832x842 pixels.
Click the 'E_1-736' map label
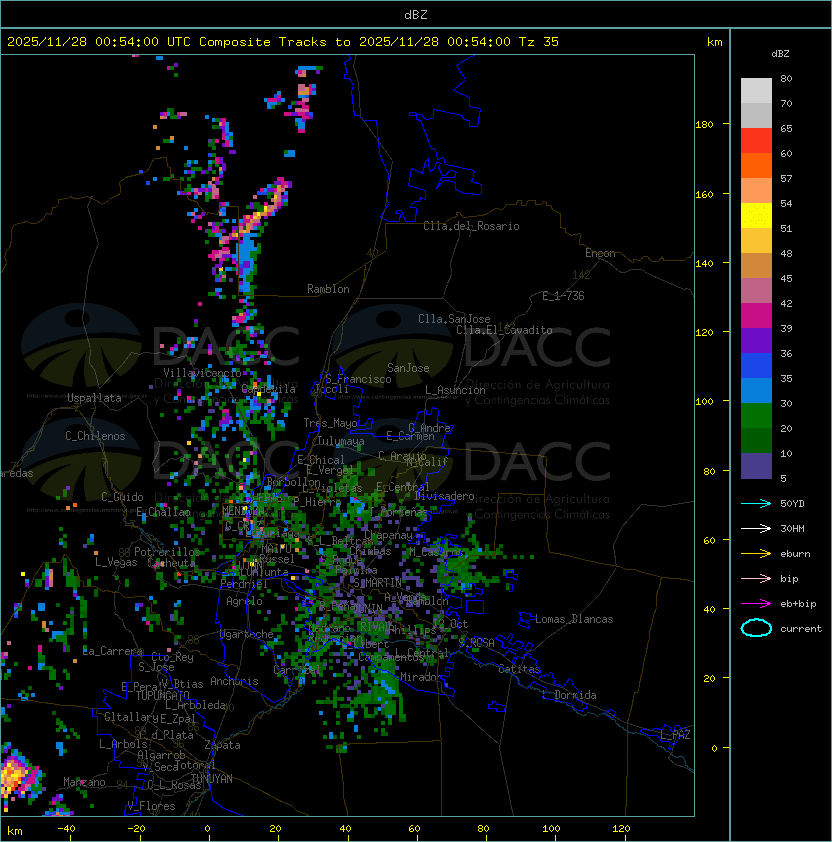pos(563,296)
